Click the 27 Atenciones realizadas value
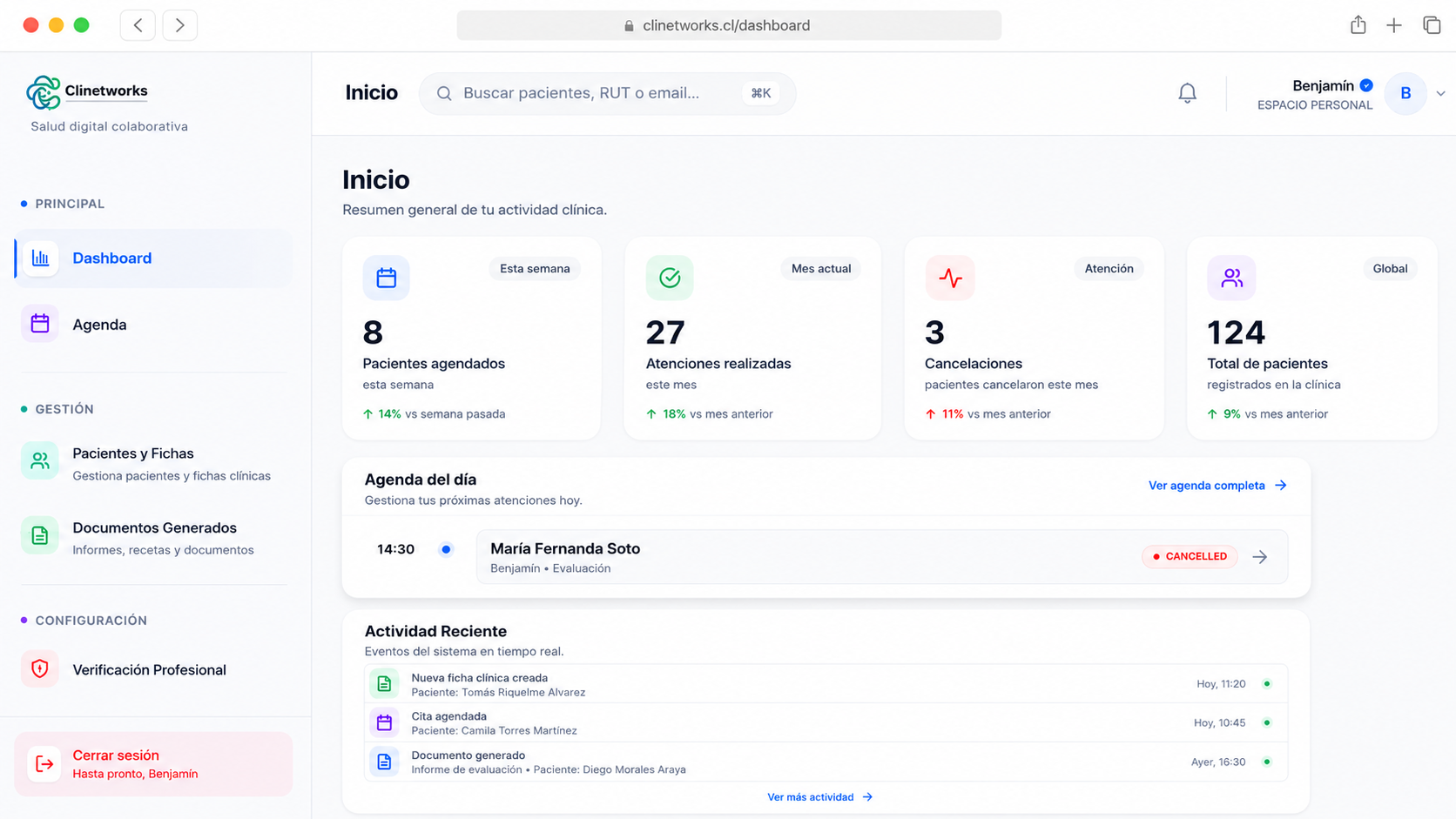The image size is (1456, 819). pos(665,332)
